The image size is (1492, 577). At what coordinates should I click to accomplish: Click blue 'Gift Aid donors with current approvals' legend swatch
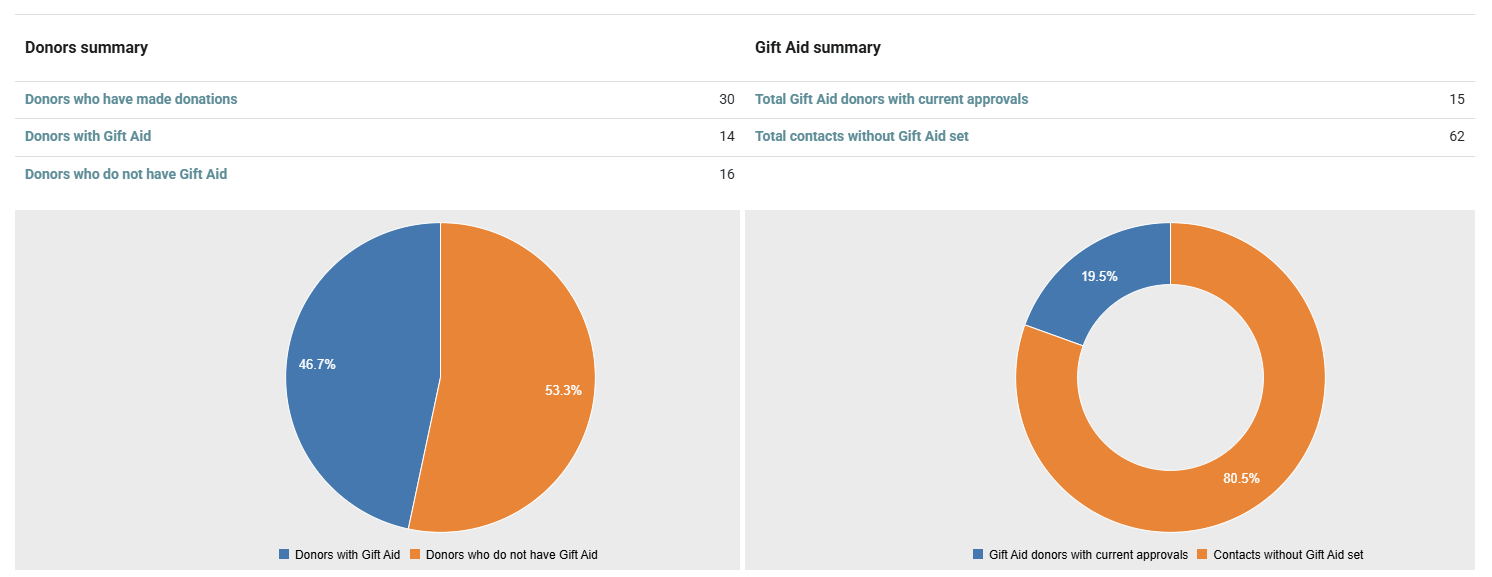(978, 554)
